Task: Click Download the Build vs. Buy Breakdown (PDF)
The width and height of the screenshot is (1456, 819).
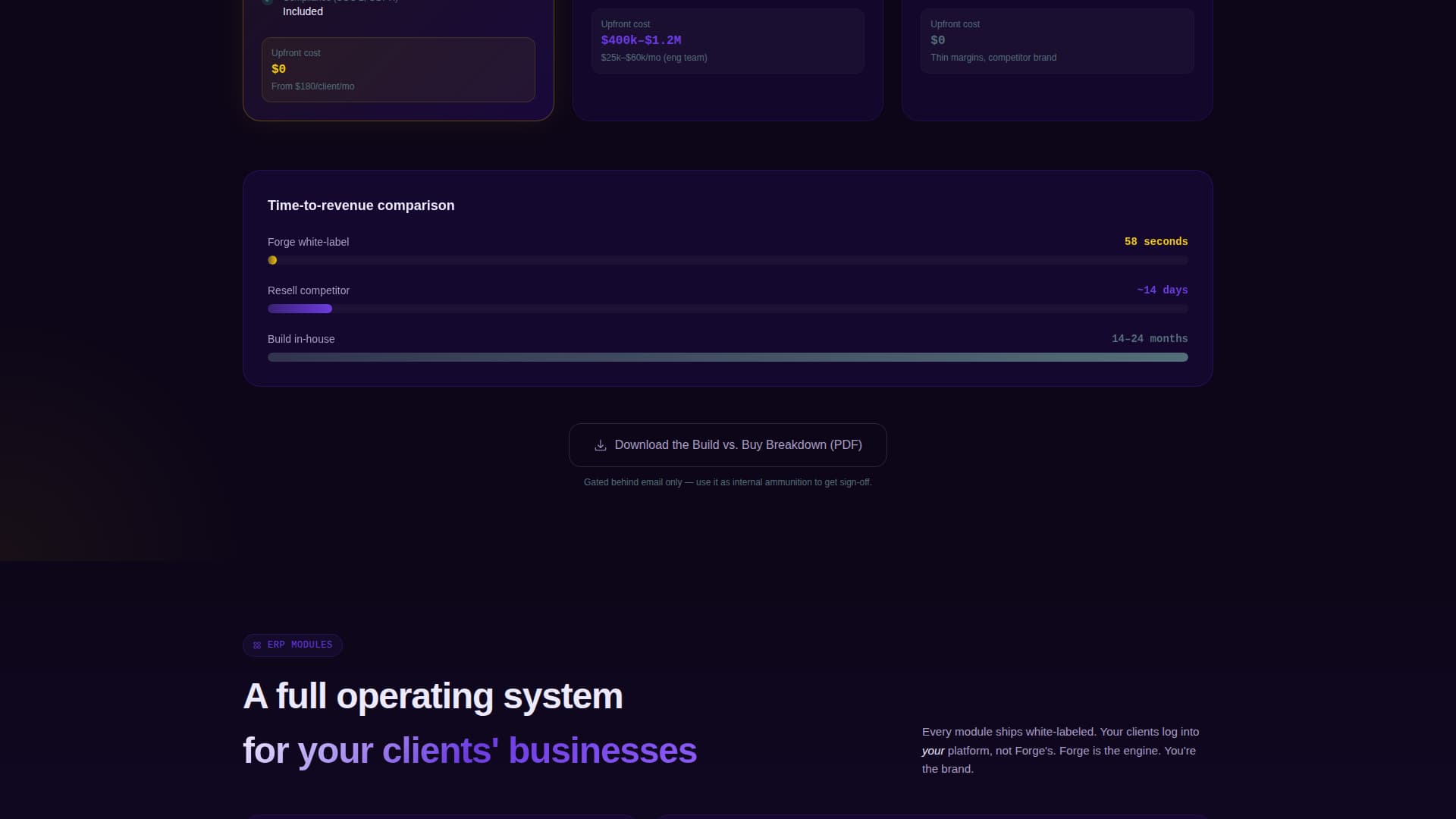Action: 727,445
